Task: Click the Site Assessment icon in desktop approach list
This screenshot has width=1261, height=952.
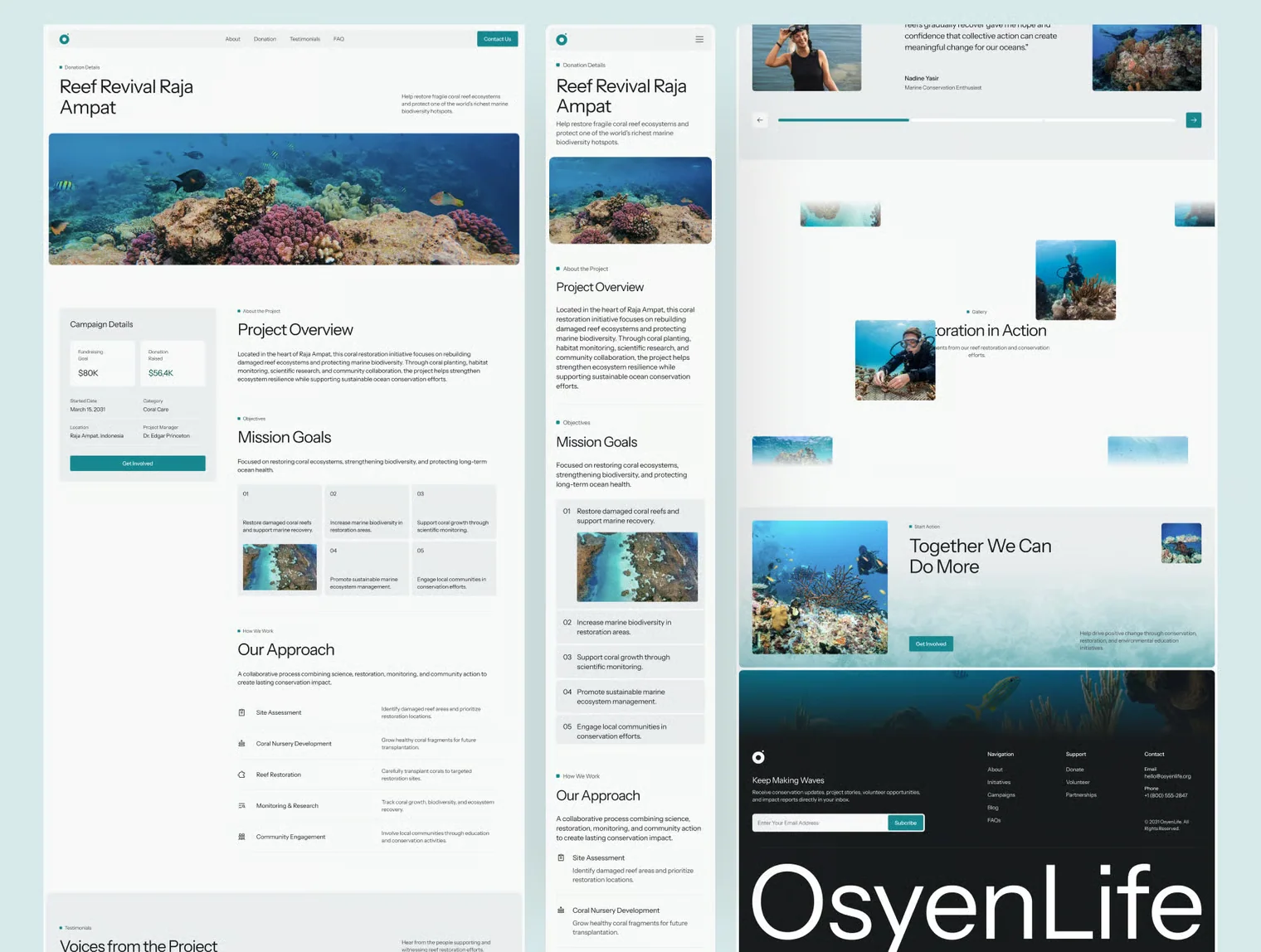Action: pyautogui.click(x=241, y=712)
